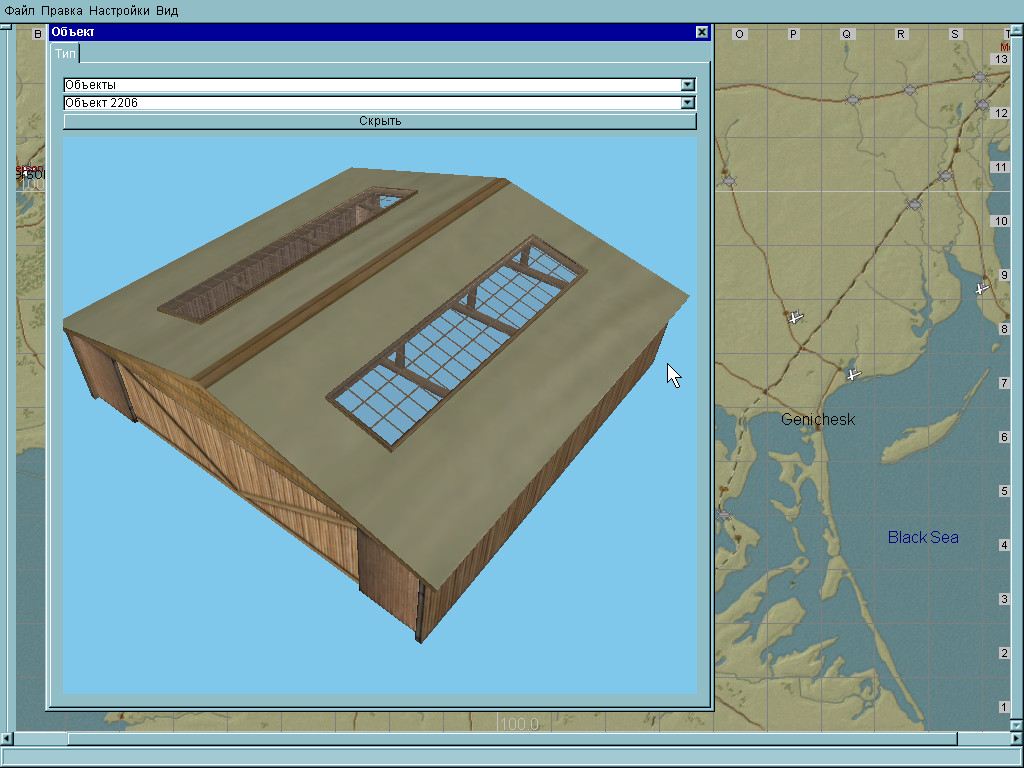This screenshot has width=1024, height=768.
Task: Click the Объект window title bar
Action: (372, 32)
